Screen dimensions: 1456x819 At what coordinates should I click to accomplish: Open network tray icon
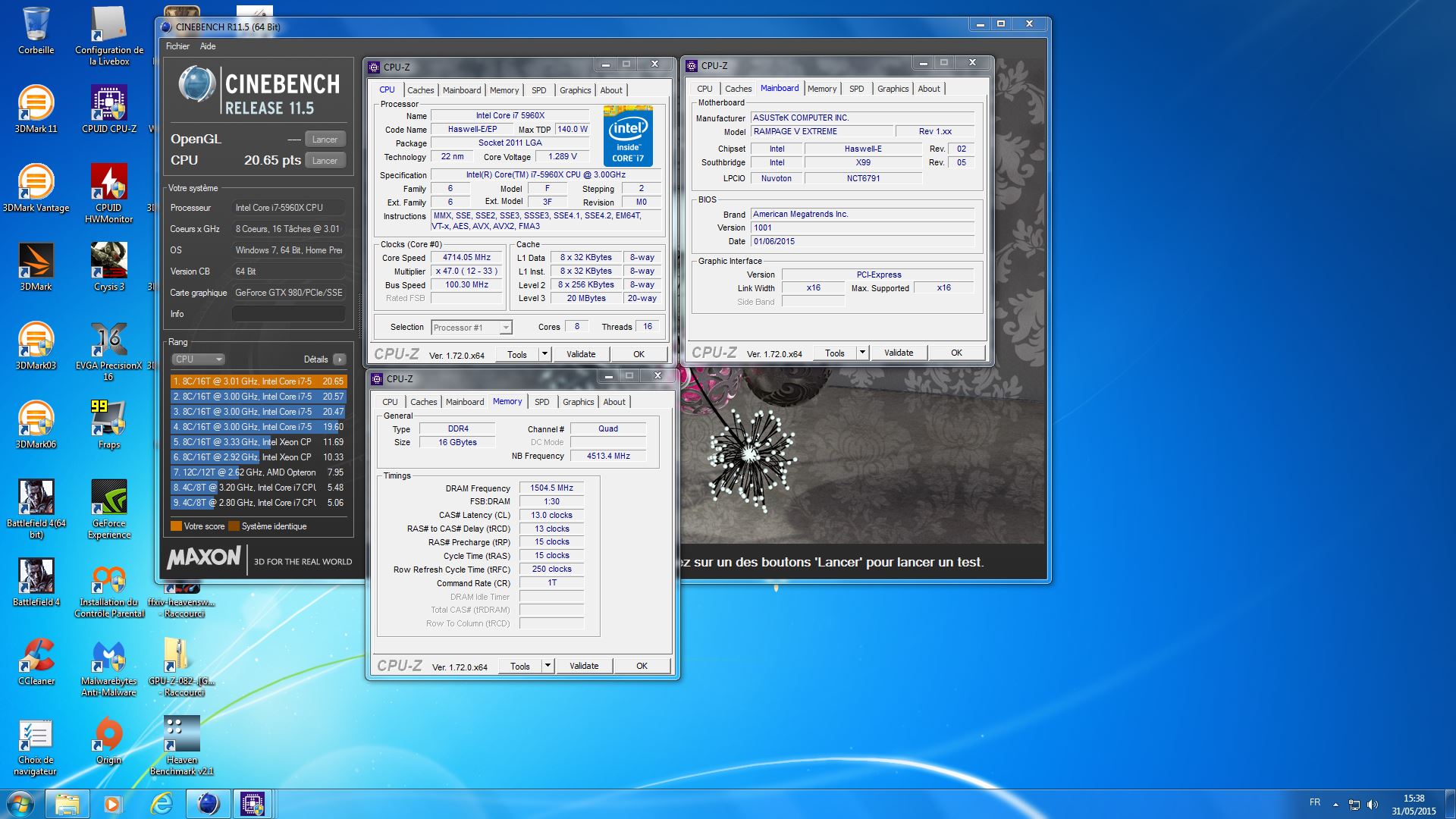(x=1354, y=805)
